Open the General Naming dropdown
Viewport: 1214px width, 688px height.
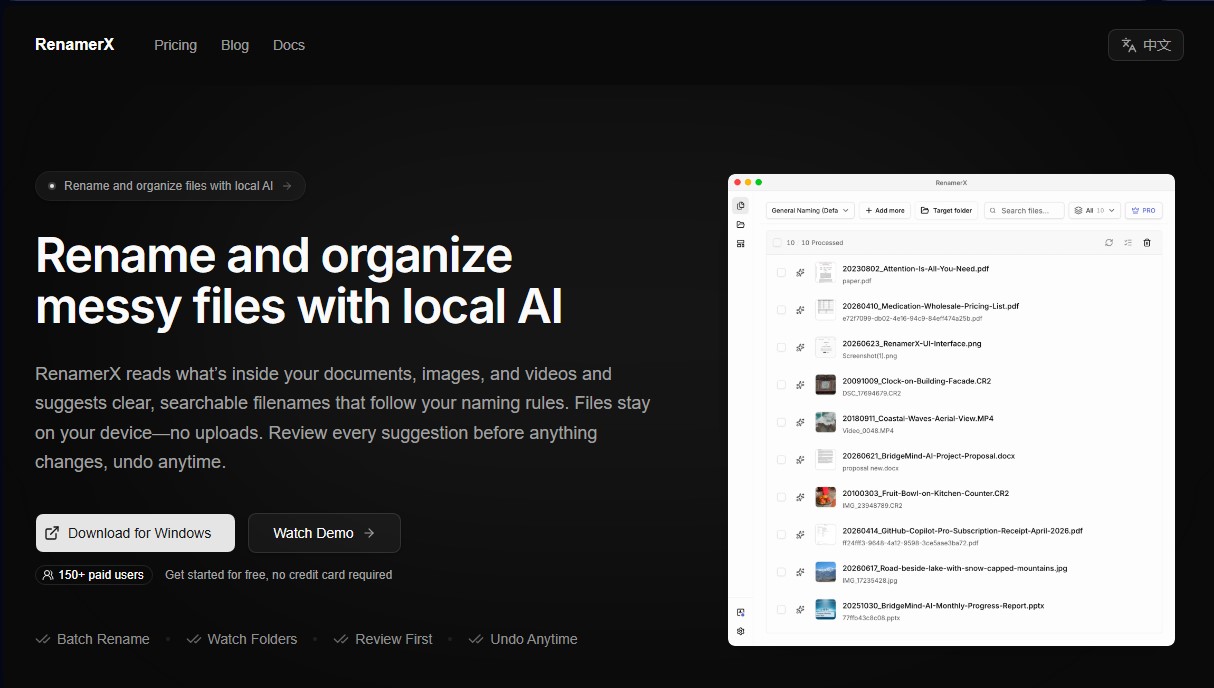coord(810,210)
